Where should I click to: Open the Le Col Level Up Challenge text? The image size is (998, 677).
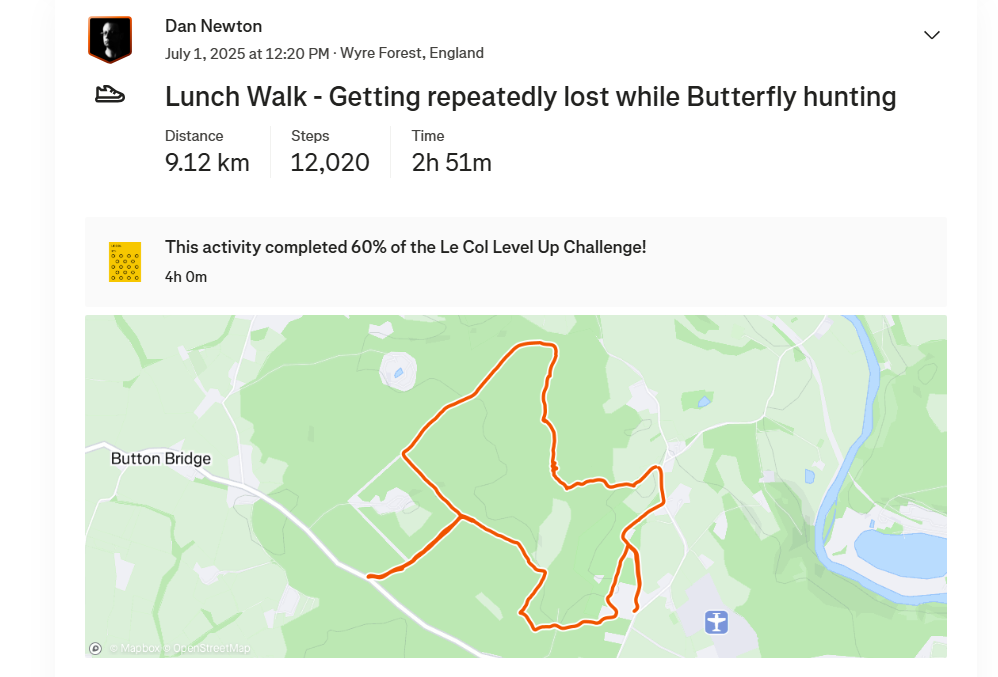pyautogui.click(x=405, y=247)
